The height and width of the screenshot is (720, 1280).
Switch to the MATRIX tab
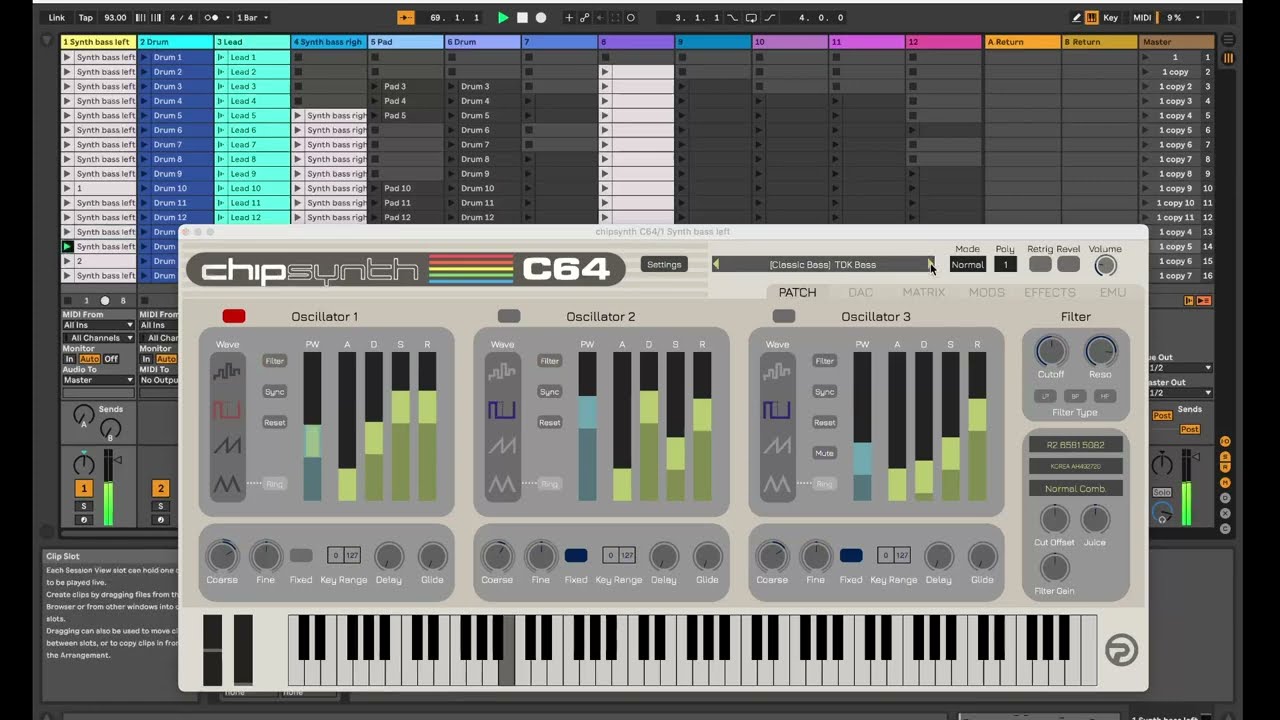924,292
